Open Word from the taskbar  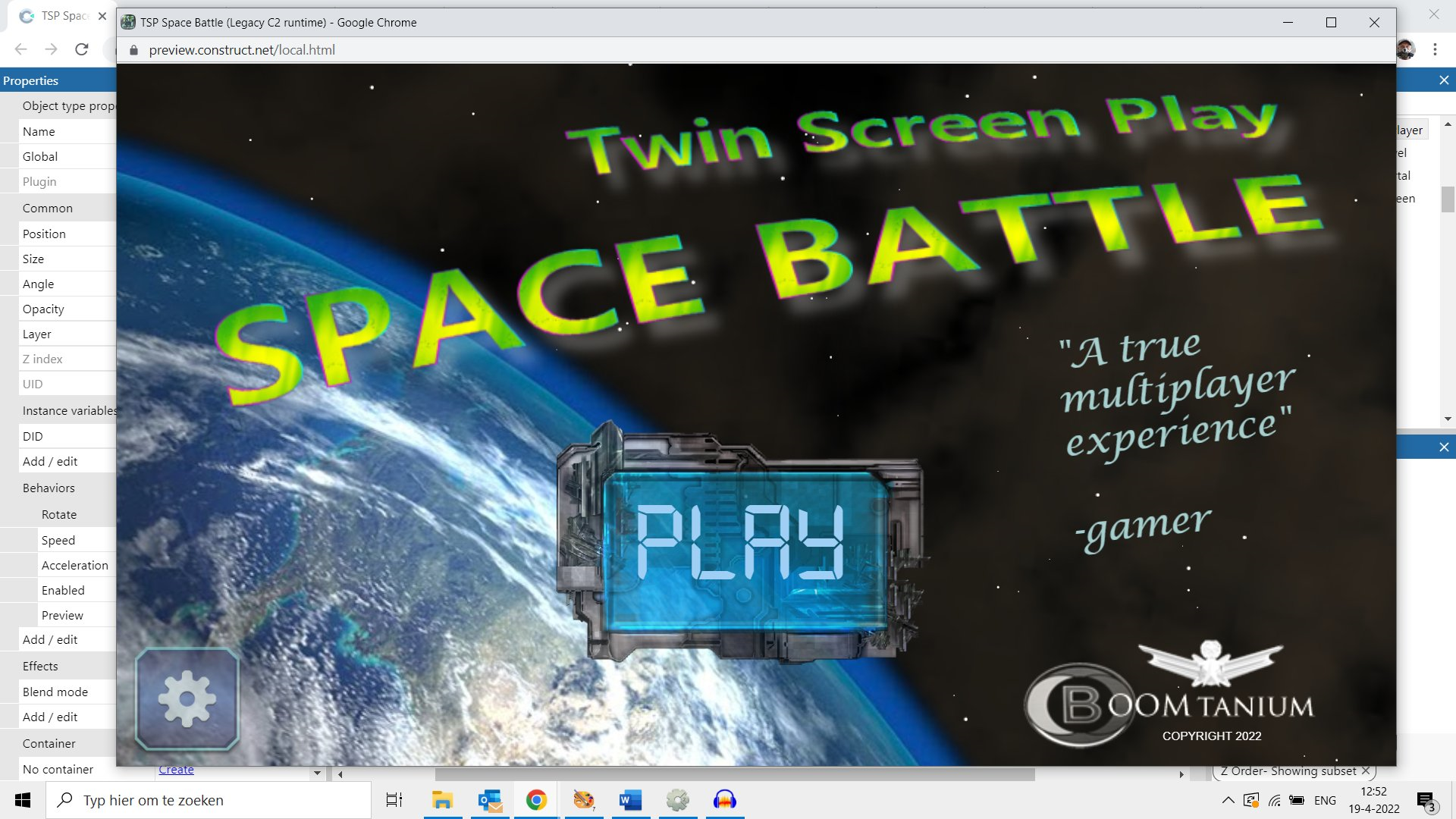[631, 800]
